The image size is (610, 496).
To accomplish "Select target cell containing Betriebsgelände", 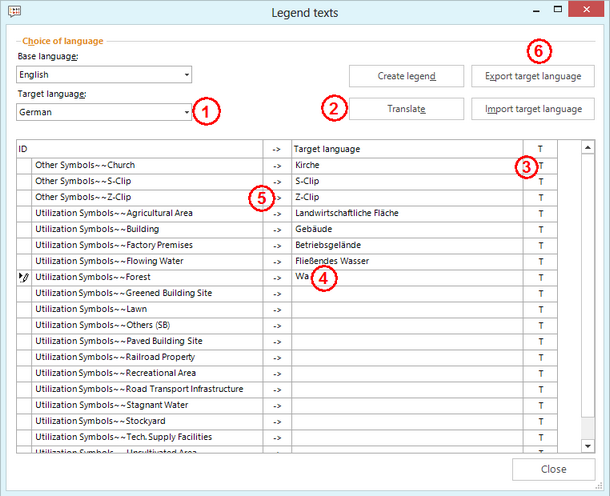I will 407,245.
